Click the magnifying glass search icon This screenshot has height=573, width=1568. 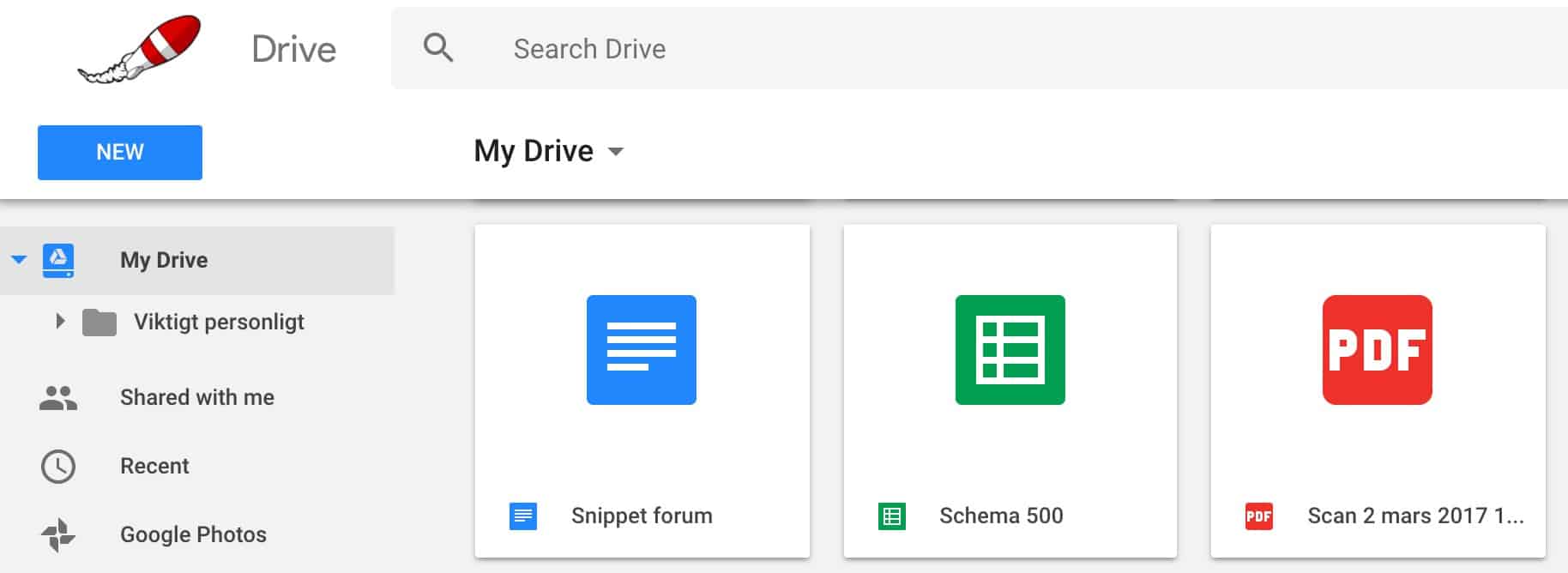tap(438, 48)
